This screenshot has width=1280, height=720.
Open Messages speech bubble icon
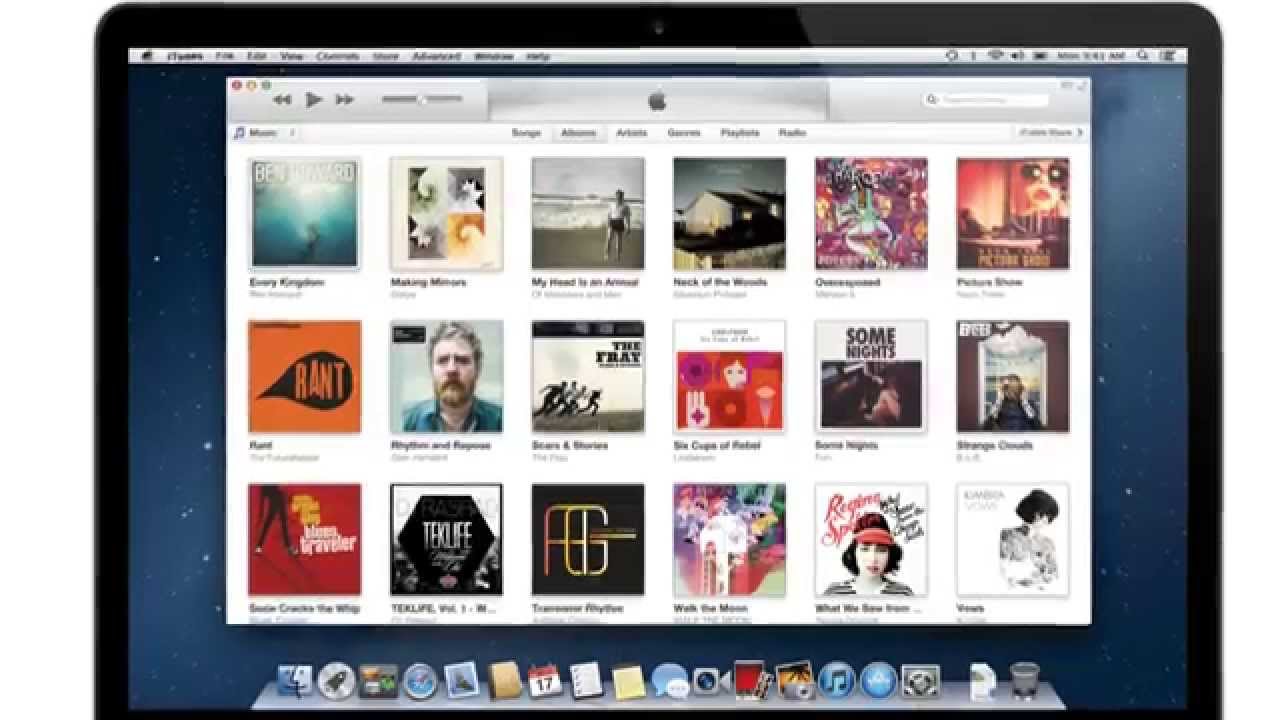pyautogui.click(x=669, y=681)
